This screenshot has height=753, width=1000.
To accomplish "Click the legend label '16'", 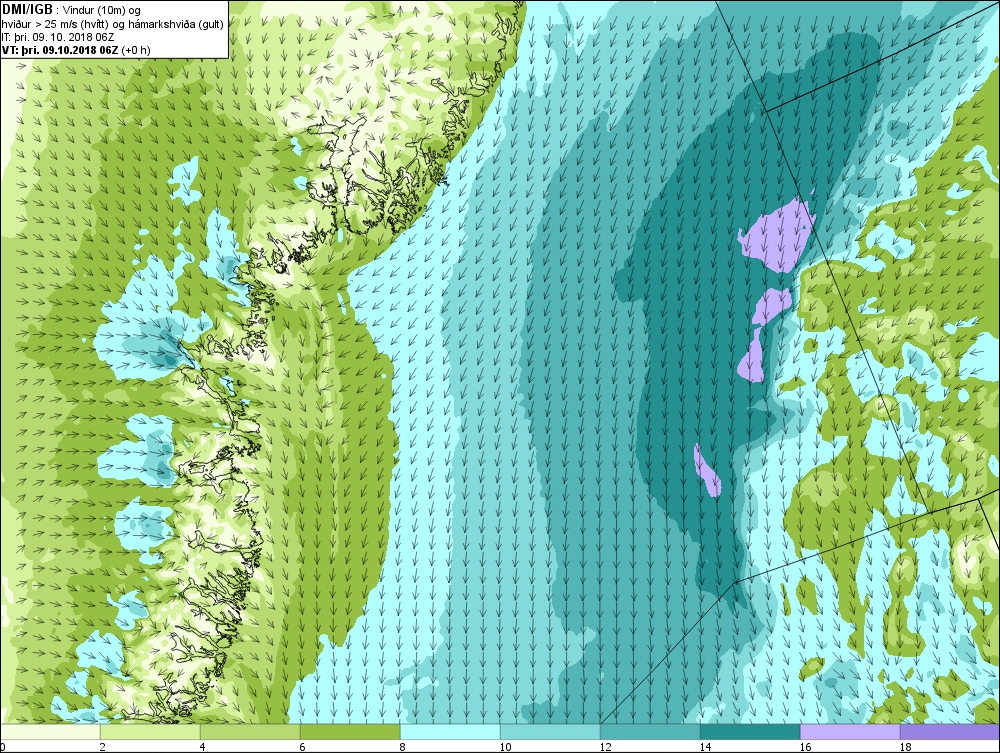I will (805, 747).
